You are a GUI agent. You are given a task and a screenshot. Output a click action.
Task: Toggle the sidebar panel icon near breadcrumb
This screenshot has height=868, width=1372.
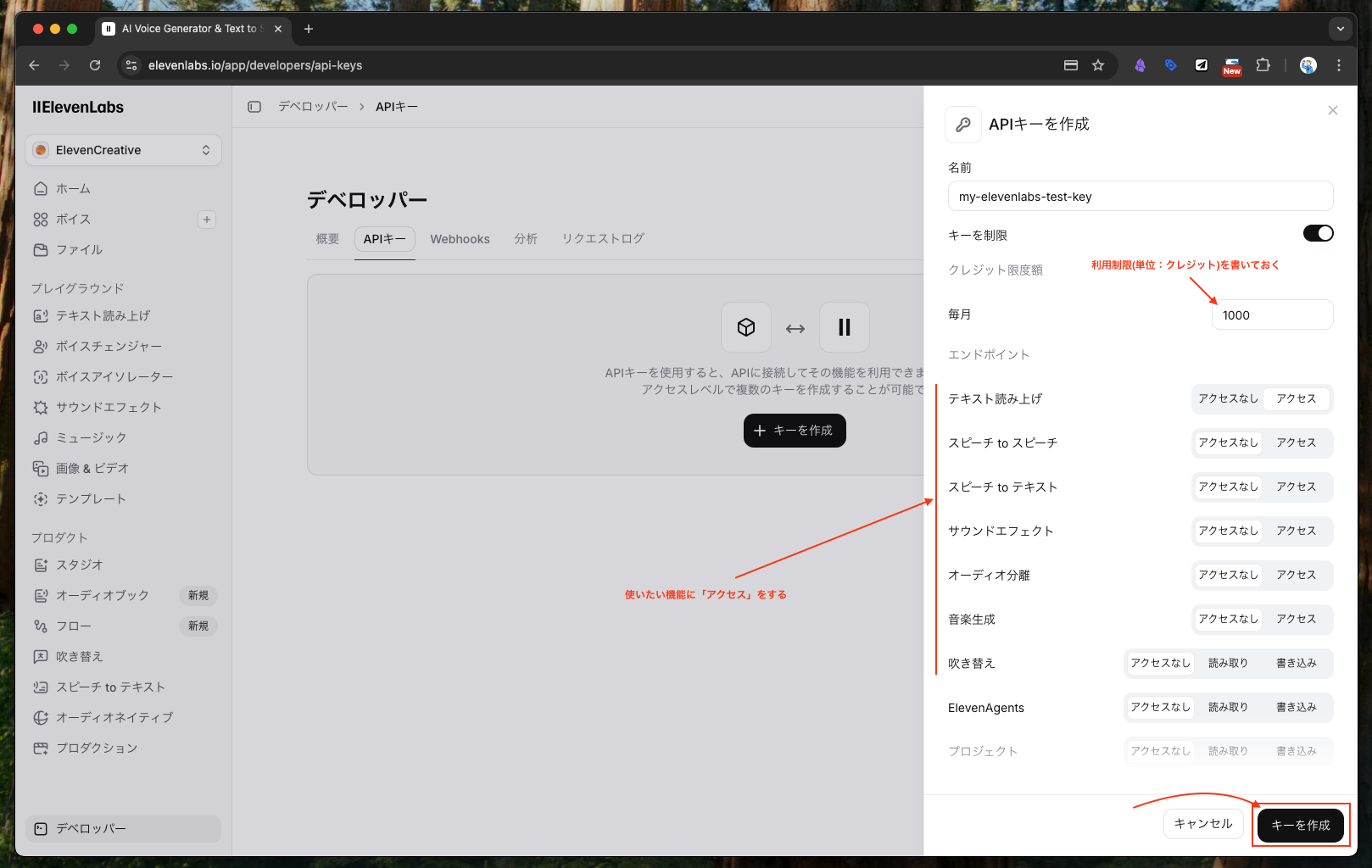point(254,107)
